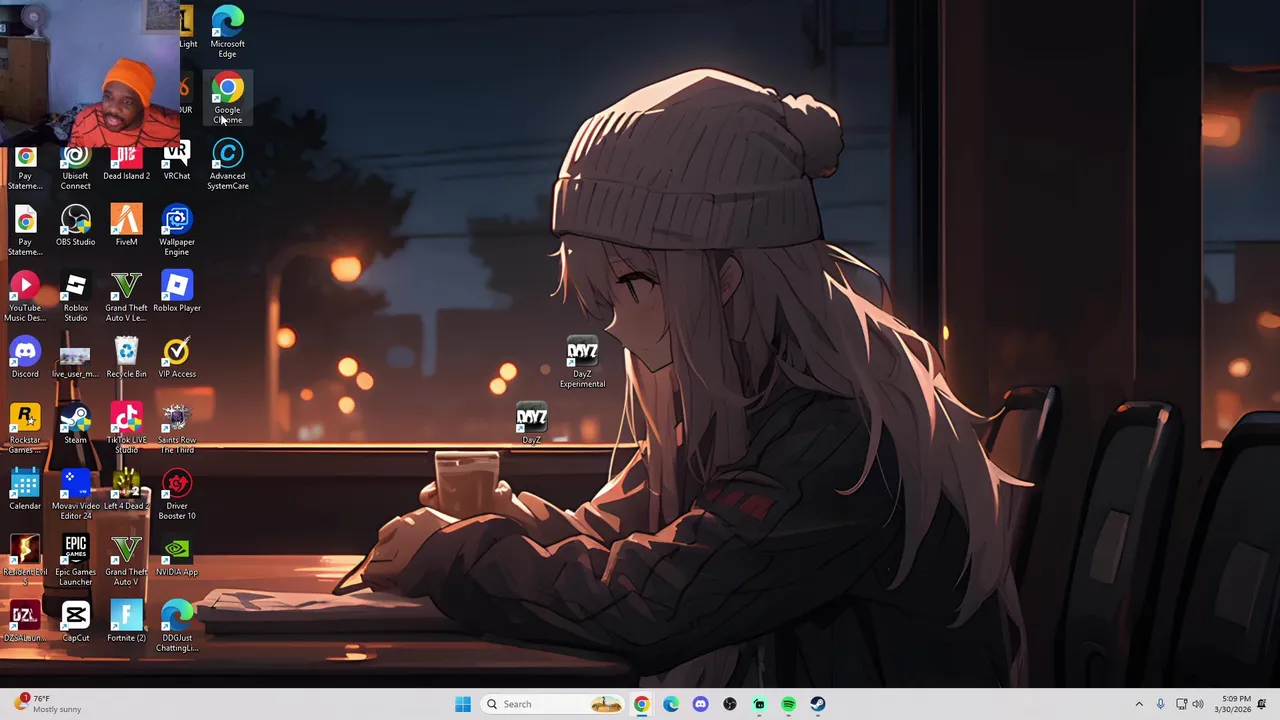Open the Recycle Bin
1280x720 pixels.
(126, 358)
